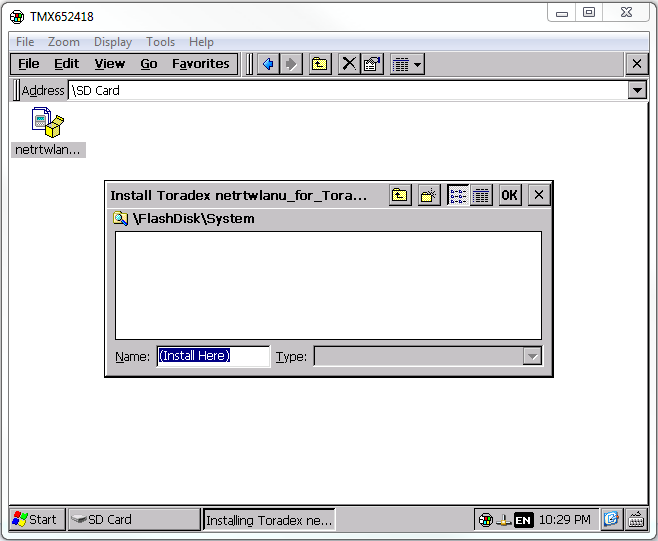Click the Forward arrow in explorer toolbar
This screenshot has width=658, height=541.
pos(291,64)
